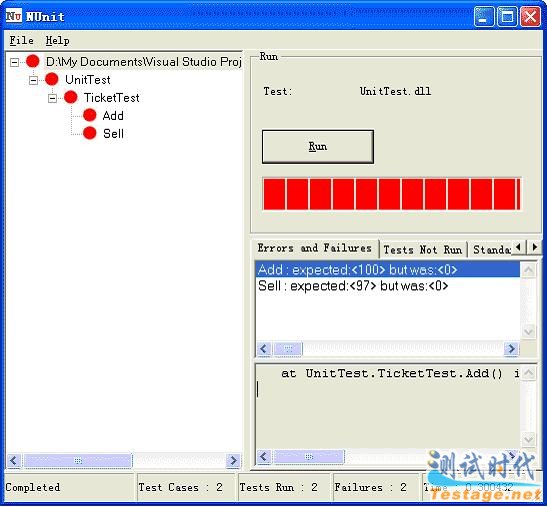Collapse the root project path node
Viewport: 547px width, 507px height.
click(x=14, y=62)
